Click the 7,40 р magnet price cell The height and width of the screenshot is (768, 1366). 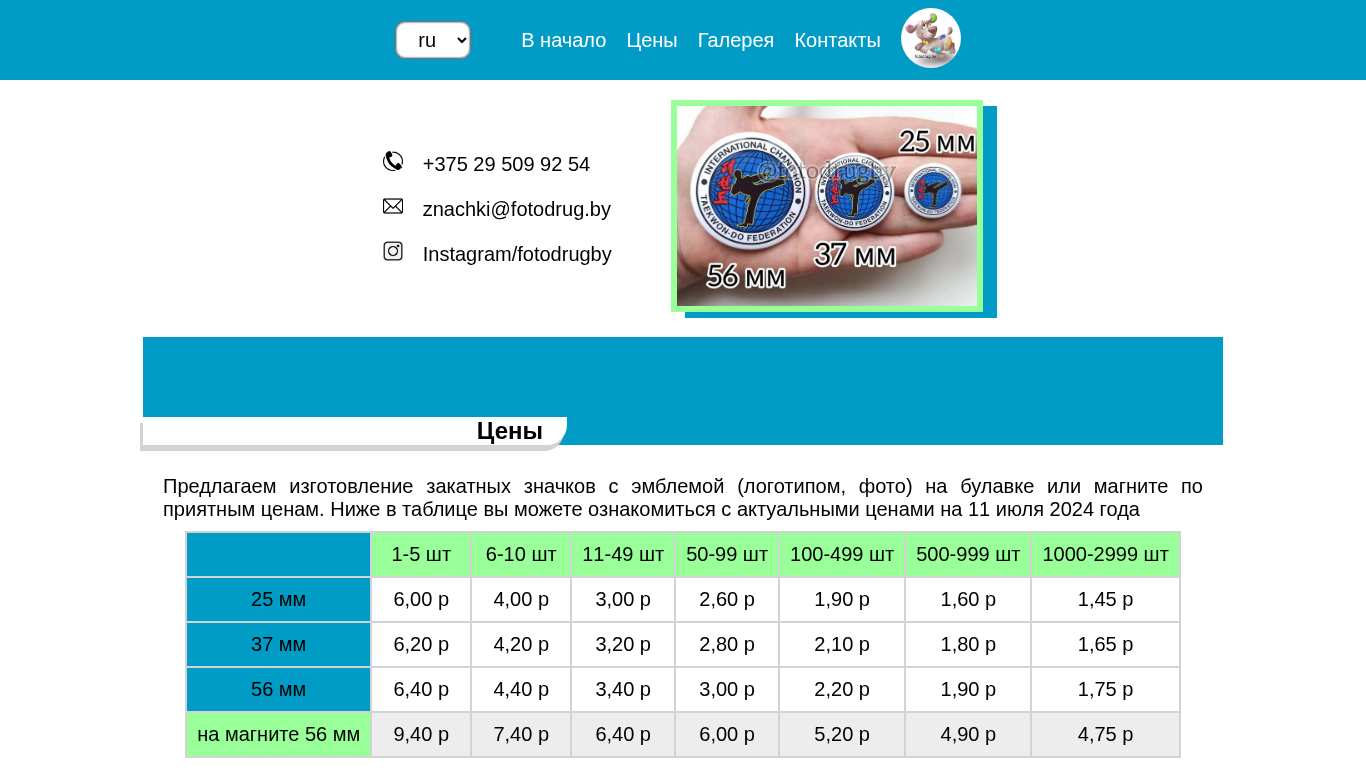click(x=521, y=735)
